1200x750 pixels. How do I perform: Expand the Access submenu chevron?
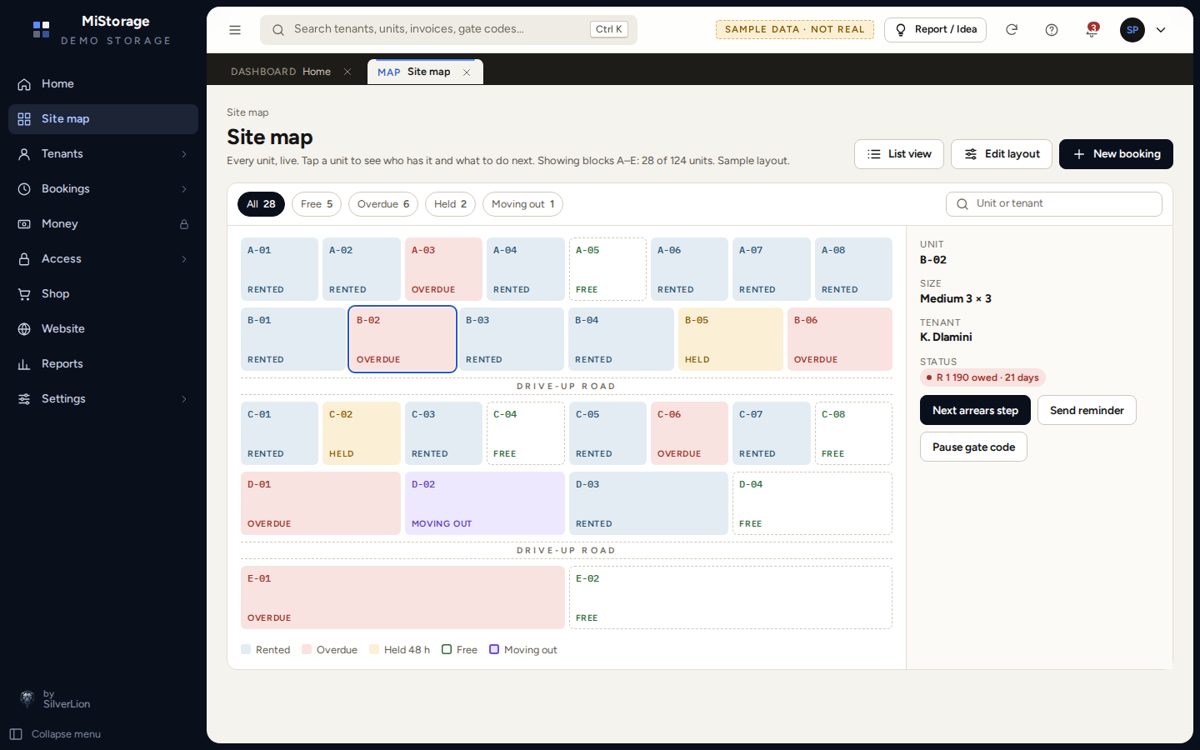point(184,259)
